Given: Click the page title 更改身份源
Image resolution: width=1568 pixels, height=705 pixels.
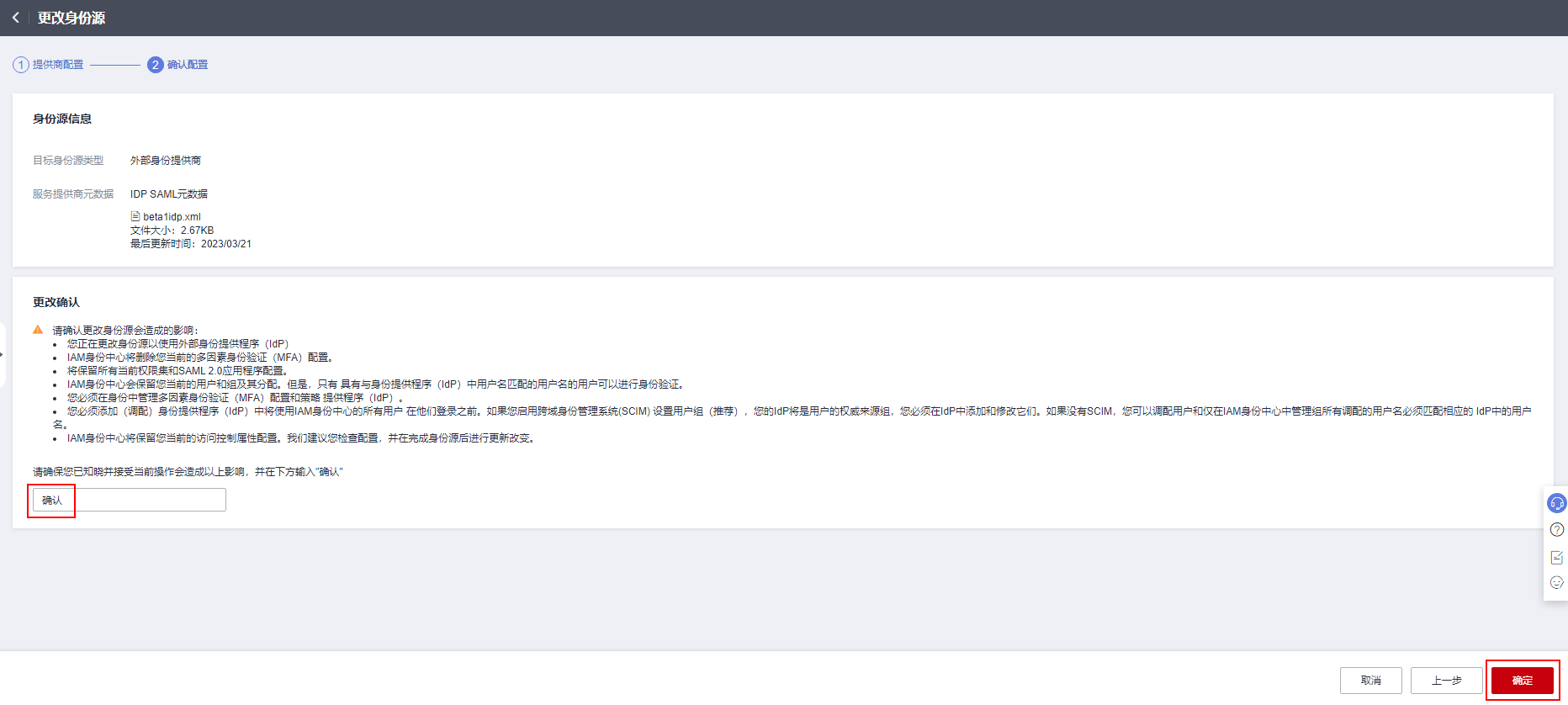Looking at the screenshot, I should [72, 18].
